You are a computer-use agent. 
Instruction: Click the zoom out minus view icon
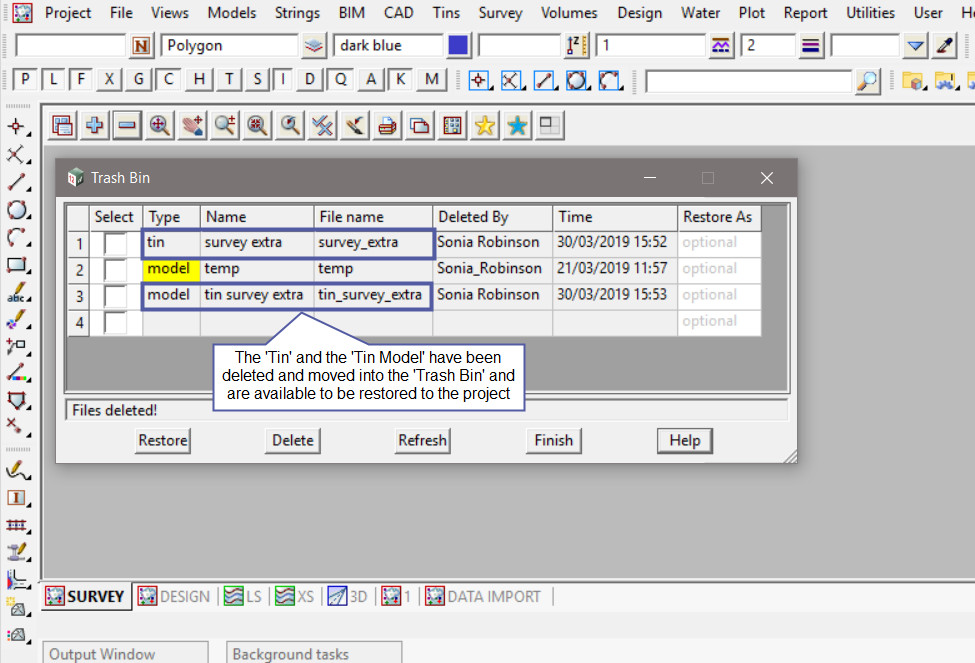click(x=127, y=125)
